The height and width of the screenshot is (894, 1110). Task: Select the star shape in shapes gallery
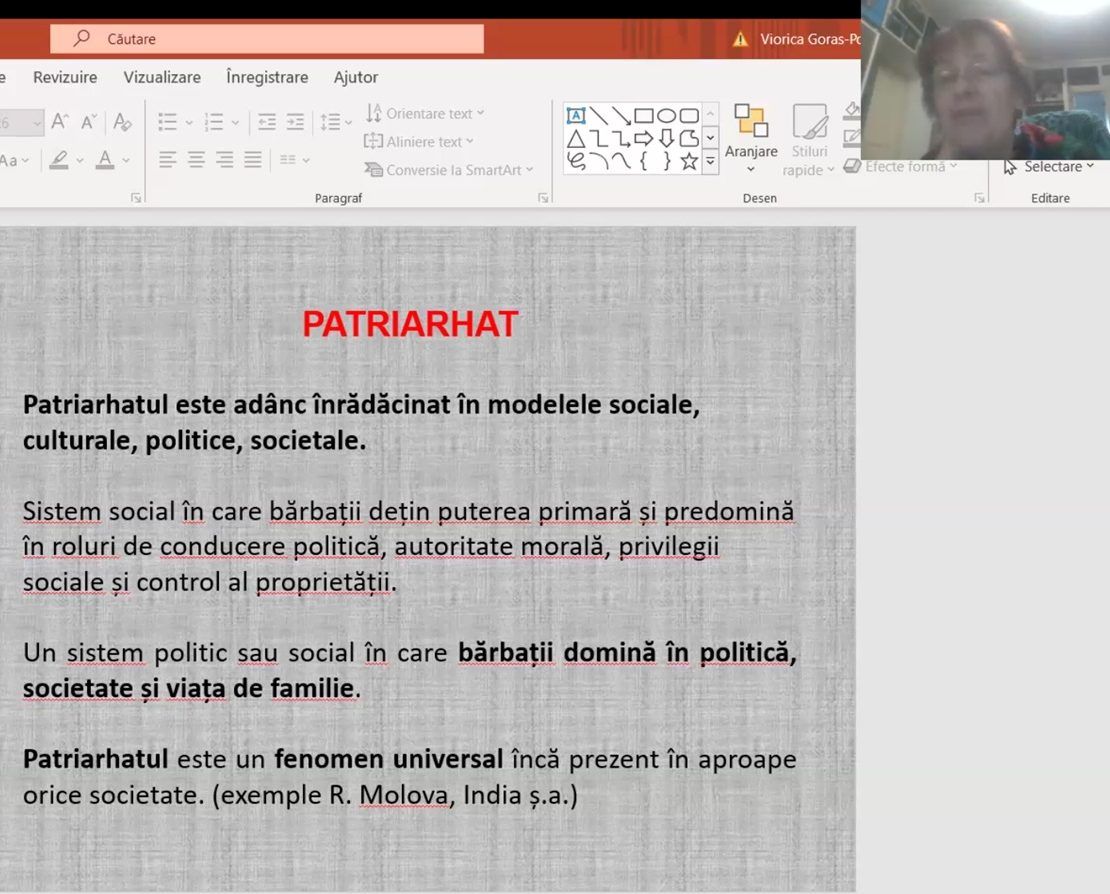point(689,161)
